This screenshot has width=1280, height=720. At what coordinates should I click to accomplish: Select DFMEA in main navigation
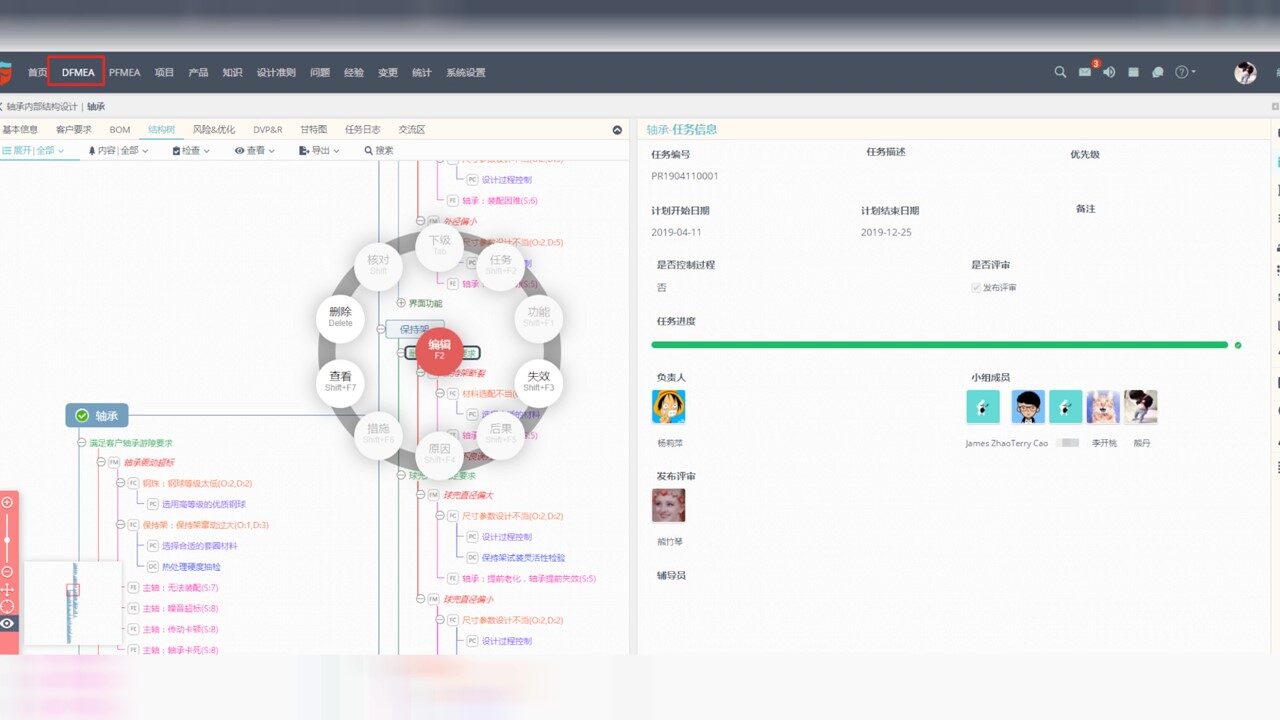tap(78, 72)
